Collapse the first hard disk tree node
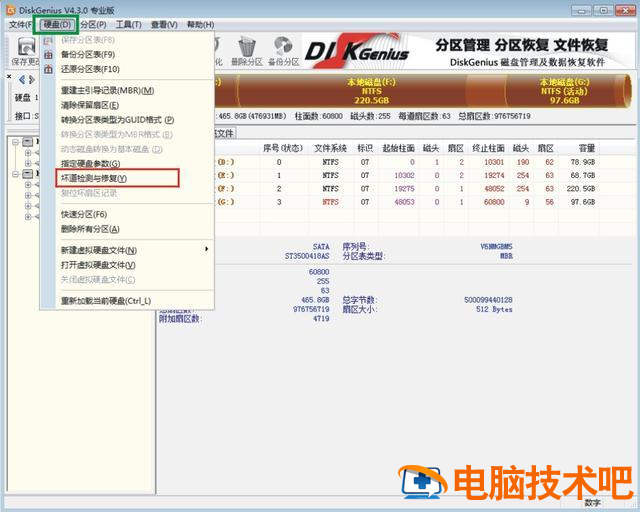640x512 pixels. tap(16, 142)
